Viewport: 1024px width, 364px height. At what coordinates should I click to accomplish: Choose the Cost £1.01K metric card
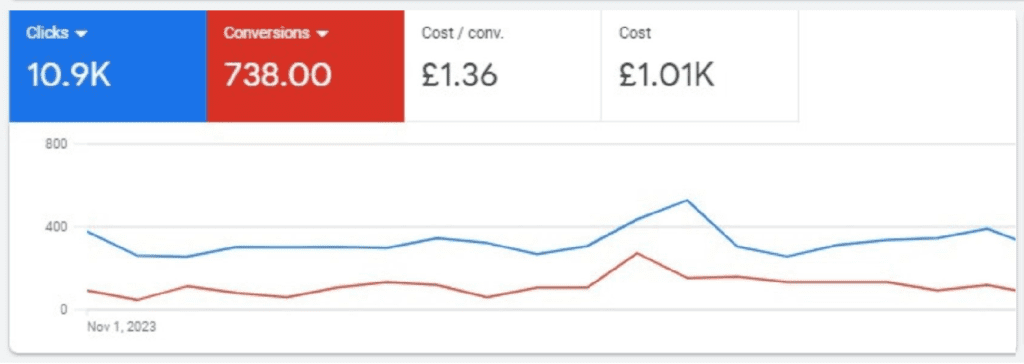[700, 66]
